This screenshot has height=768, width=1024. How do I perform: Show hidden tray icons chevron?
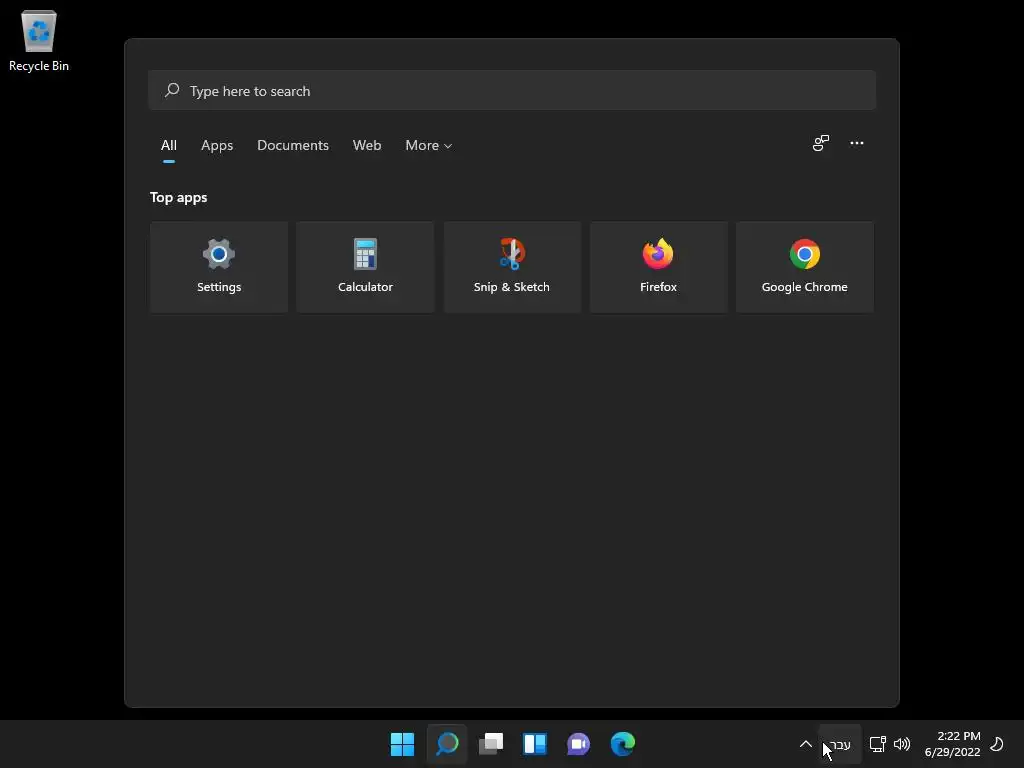point(805,744)
